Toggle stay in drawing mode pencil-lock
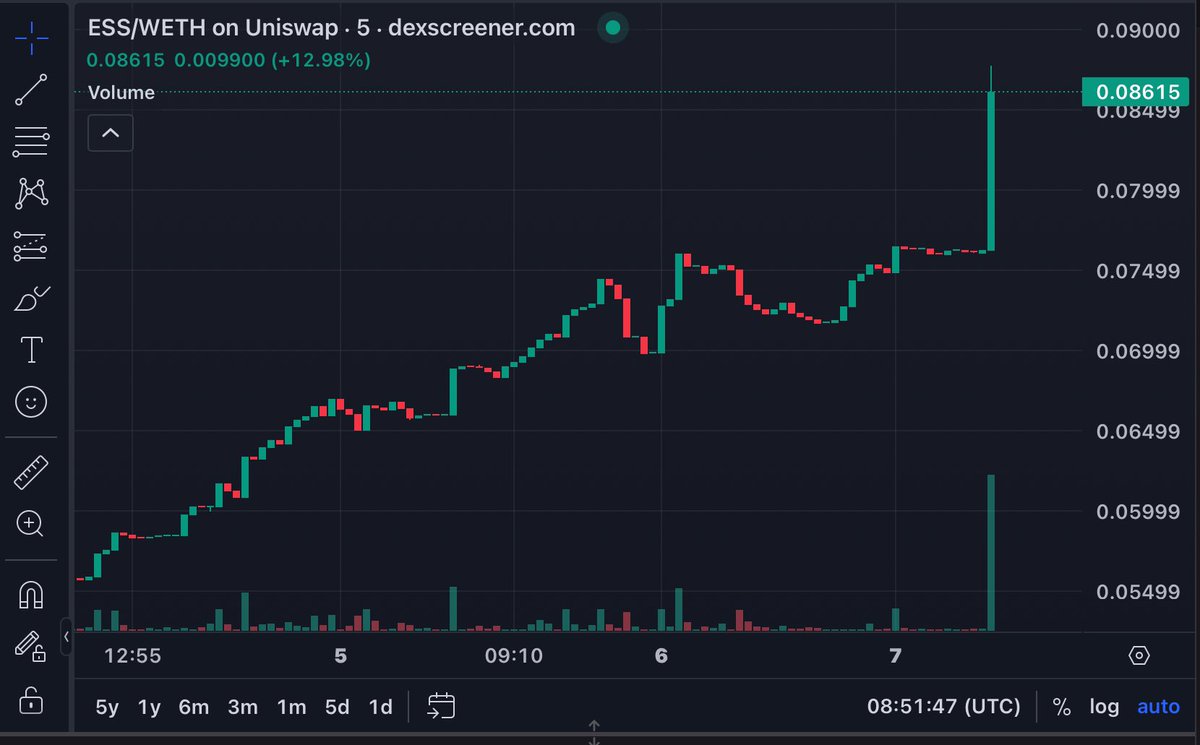Screen dimensions: 1200x745 (32, 647)
